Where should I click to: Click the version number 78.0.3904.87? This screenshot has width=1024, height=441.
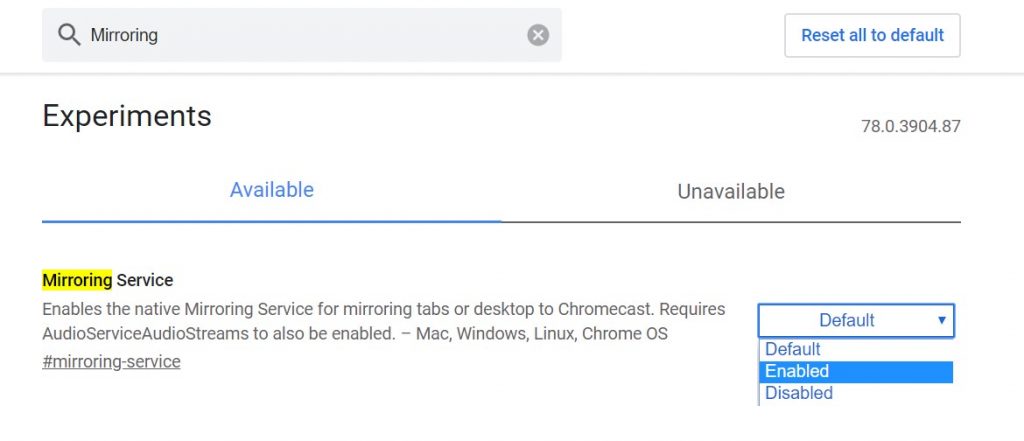click(910, 126)
